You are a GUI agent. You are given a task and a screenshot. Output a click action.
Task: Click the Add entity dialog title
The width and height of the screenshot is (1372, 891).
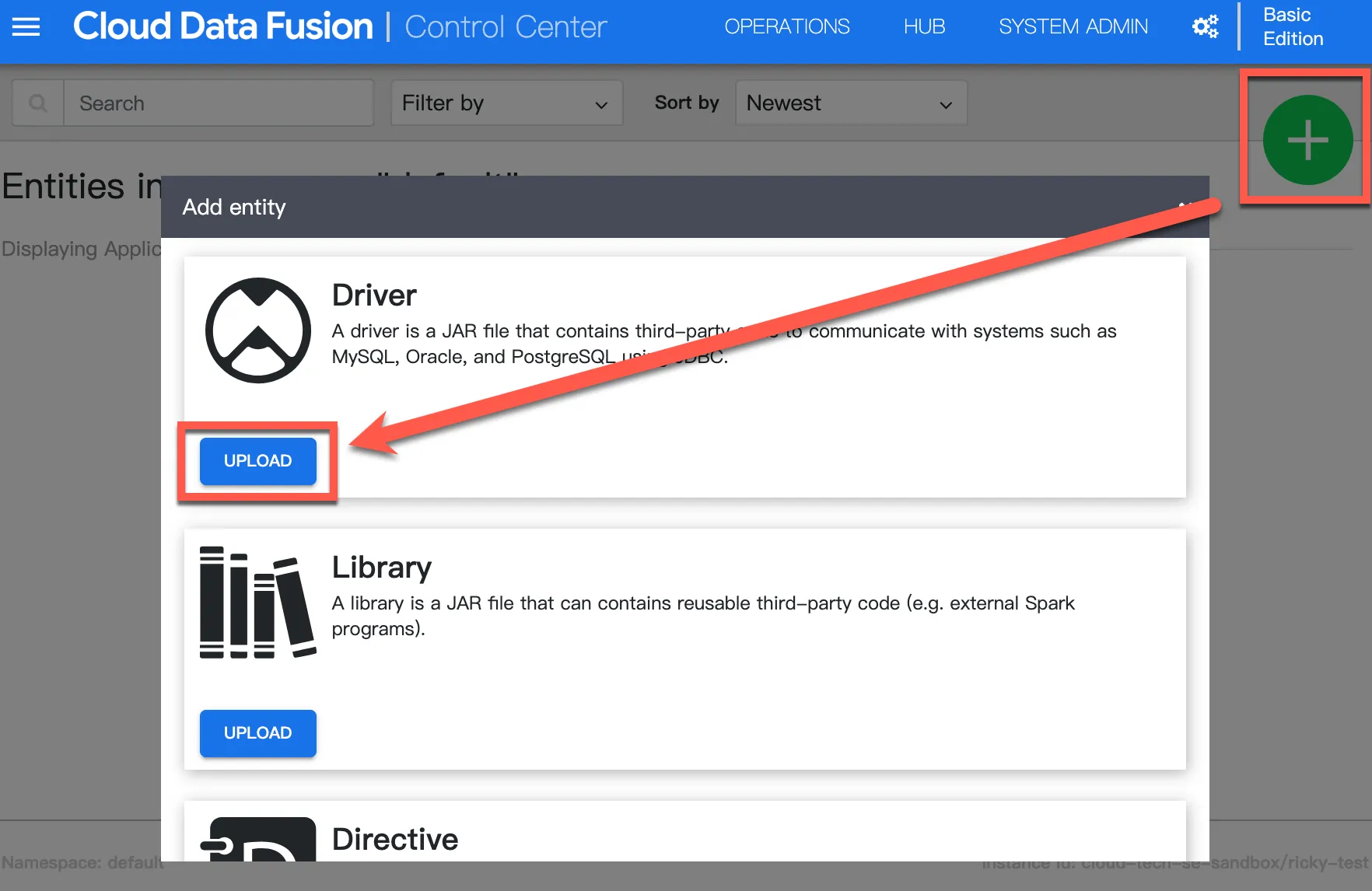[234, 207]
